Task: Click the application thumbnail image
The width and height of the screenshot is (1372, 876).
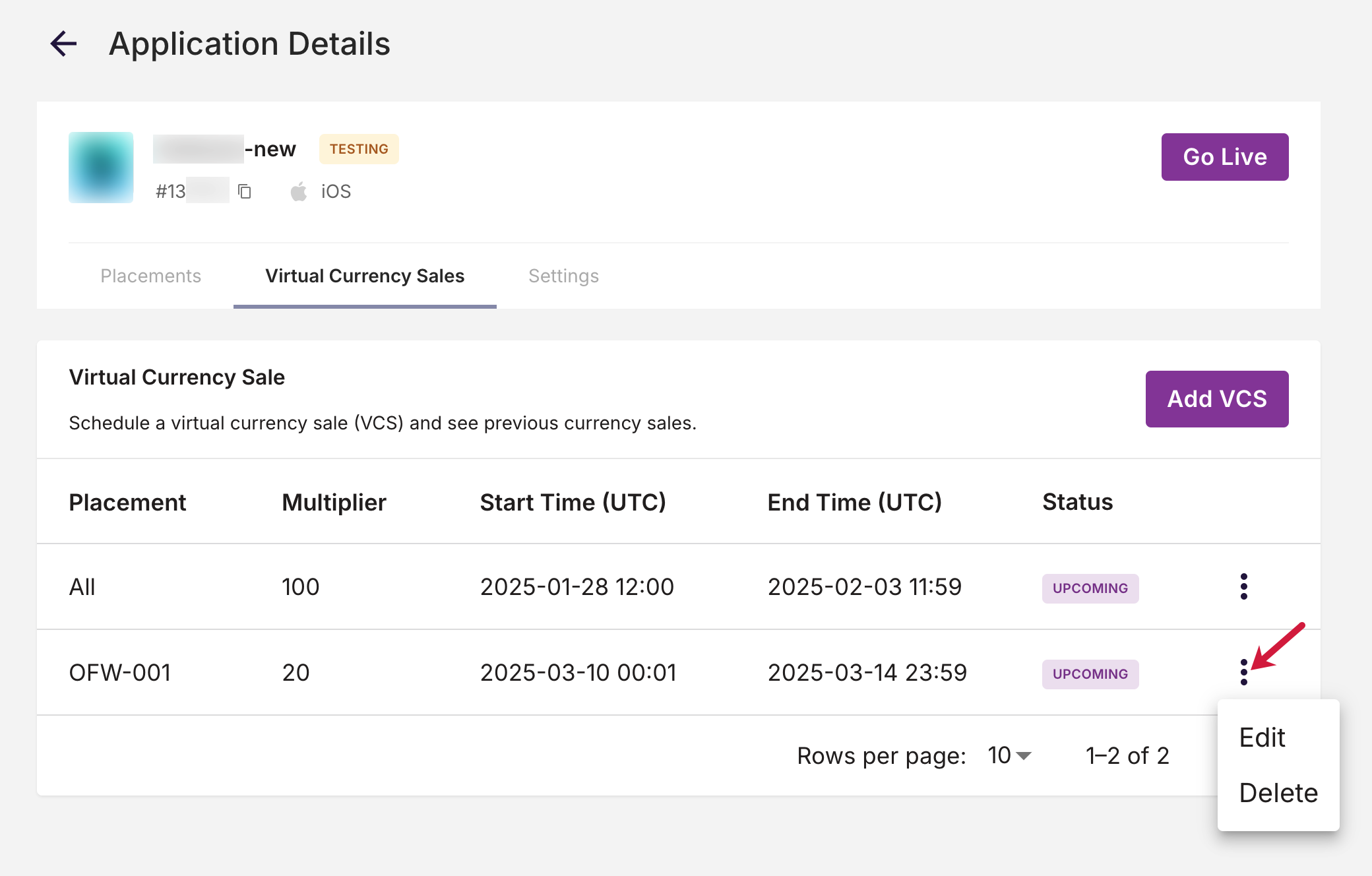Action: (x=101, y=168)
